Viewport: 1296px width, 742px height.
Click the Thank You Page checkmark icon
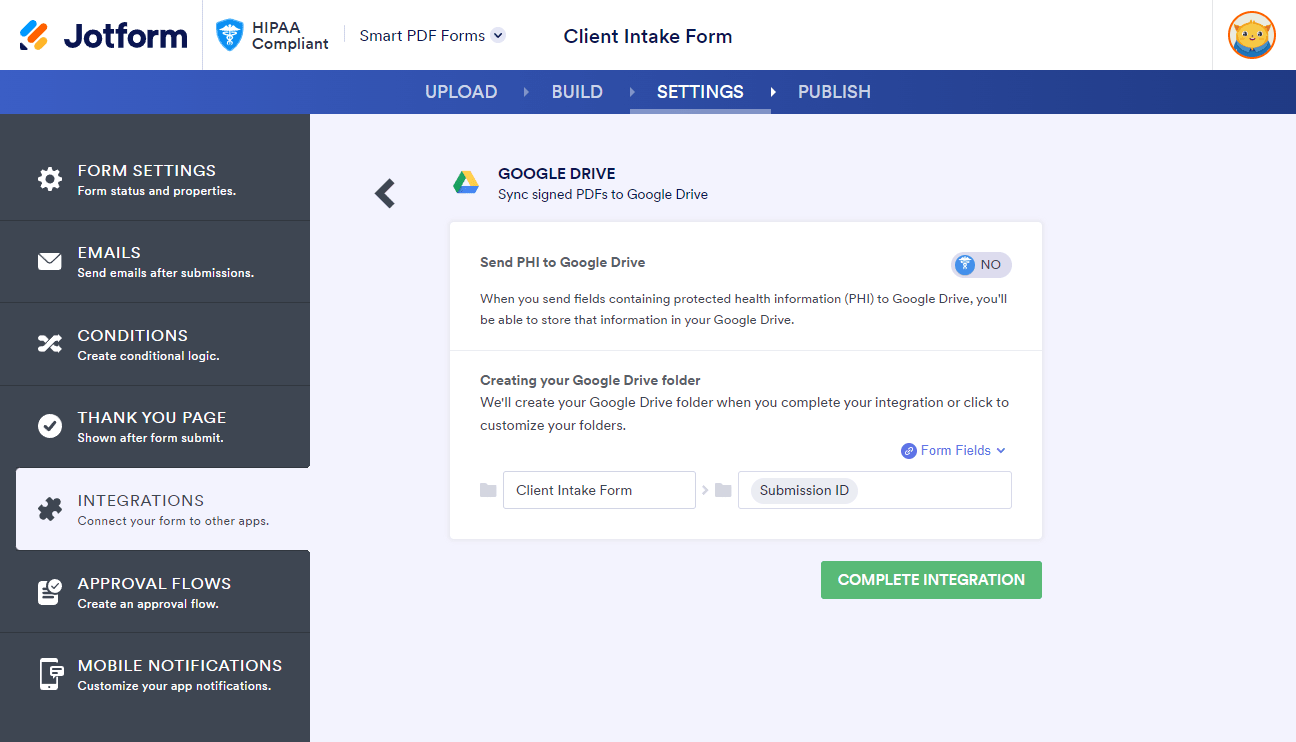tap(49, 426)
